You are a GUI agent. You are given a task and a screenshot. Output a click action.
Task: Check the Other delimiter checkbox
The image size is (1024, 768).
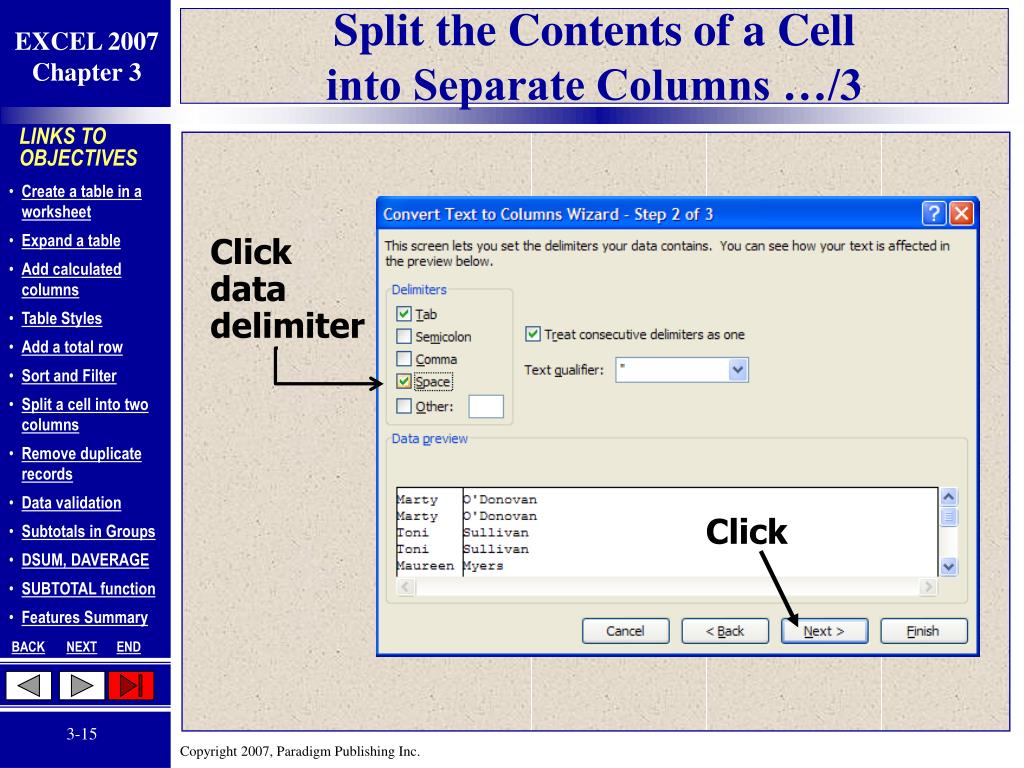404,406
